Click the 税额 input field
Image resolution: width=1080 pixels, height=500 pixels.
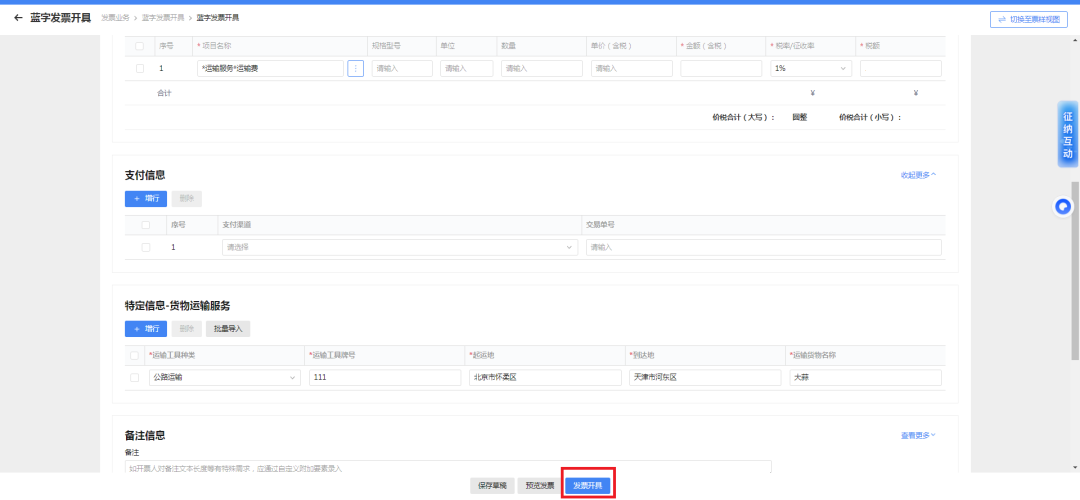[x=900, y=68]
